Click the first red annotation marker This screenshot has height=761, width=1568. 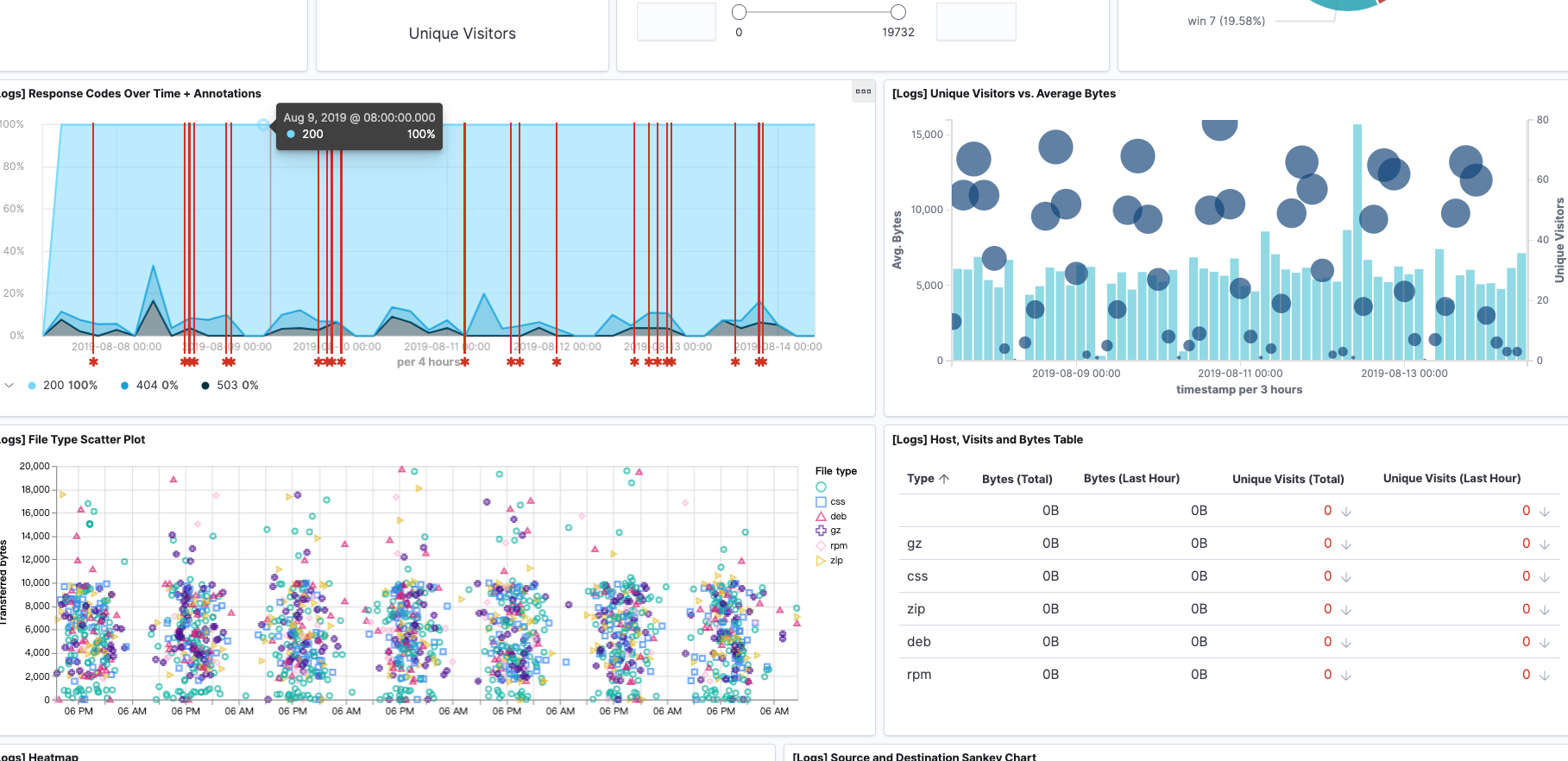tap(93, 362)
